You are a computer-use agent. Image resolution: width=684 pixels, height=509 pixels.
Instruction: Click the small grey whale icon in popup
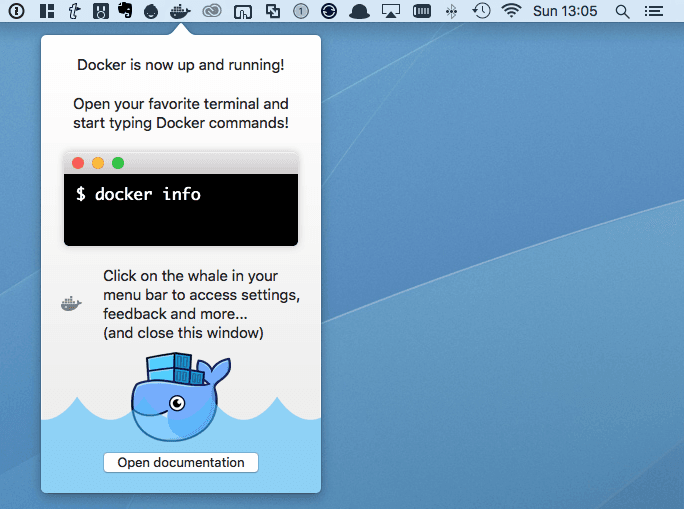[71, 304]
